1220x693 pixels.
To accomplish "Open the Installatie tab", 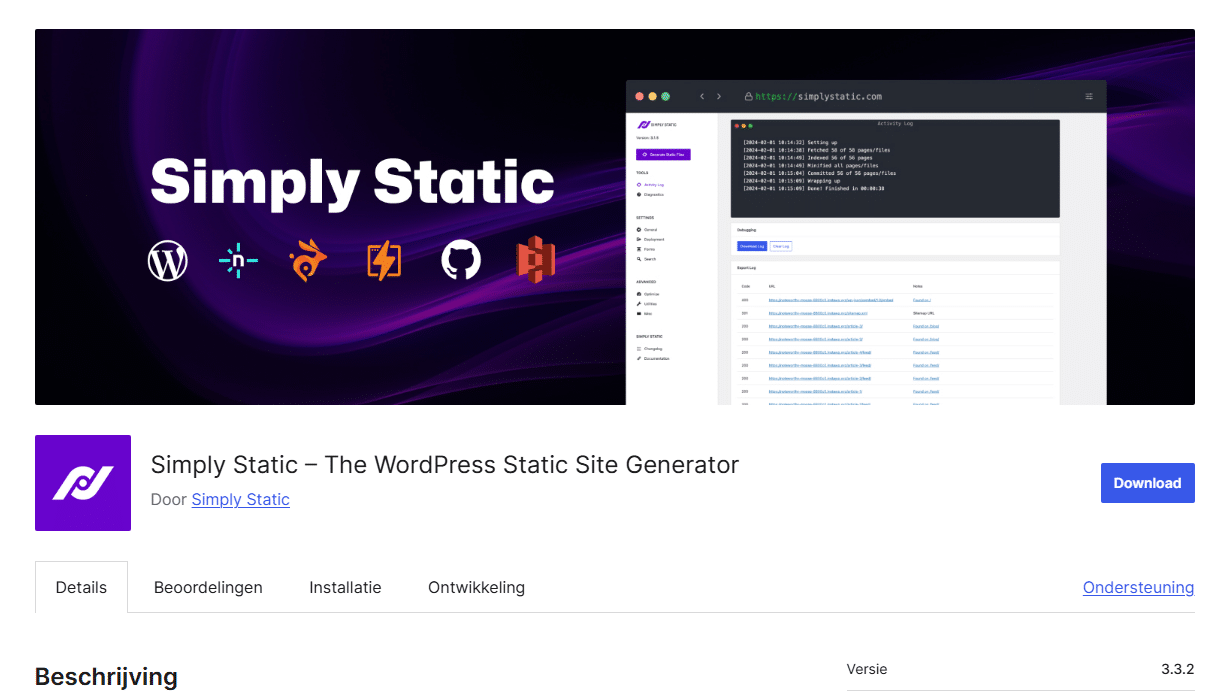I will [x=345, y=587].
